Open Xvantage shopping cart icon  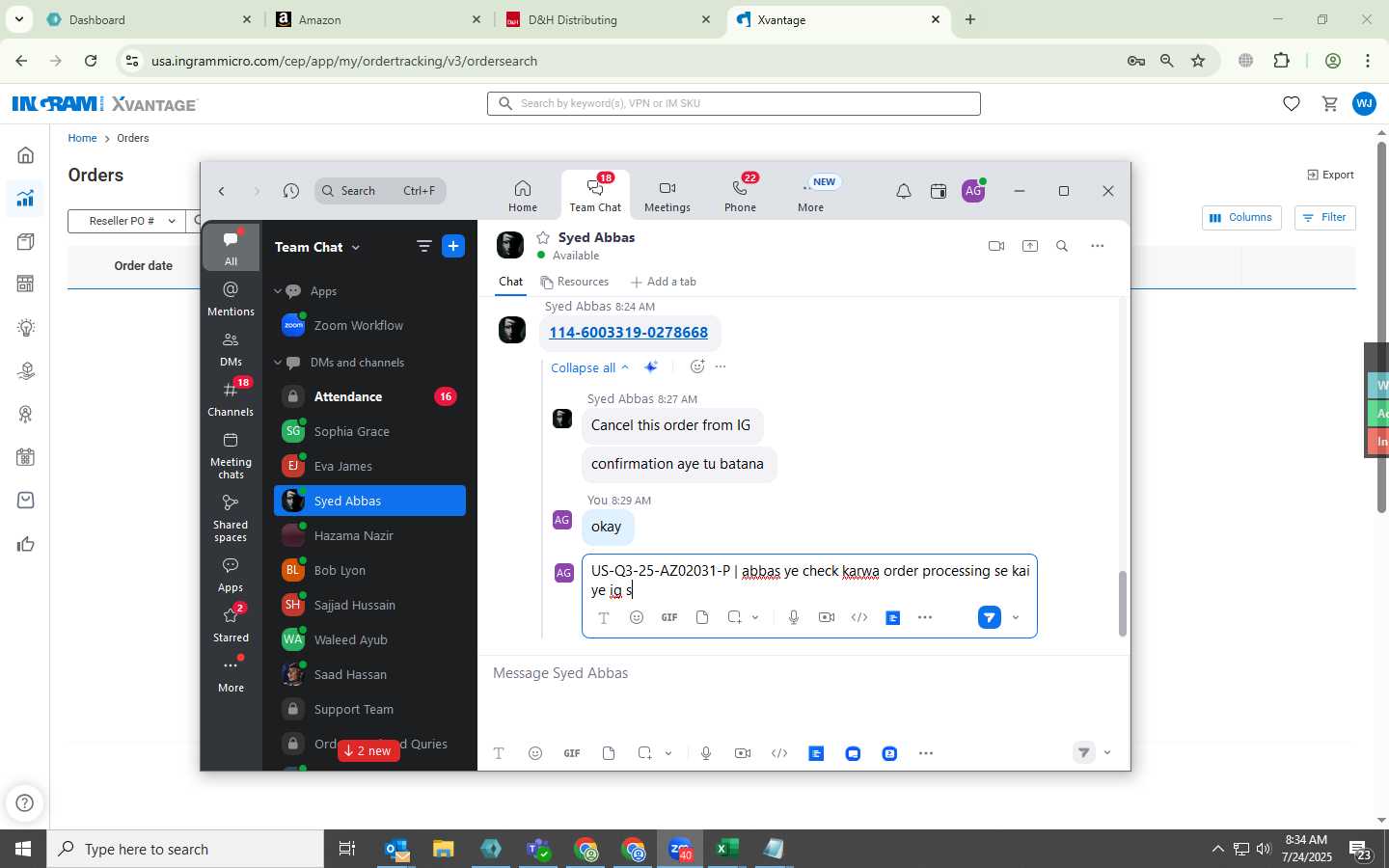point(1330,104)
